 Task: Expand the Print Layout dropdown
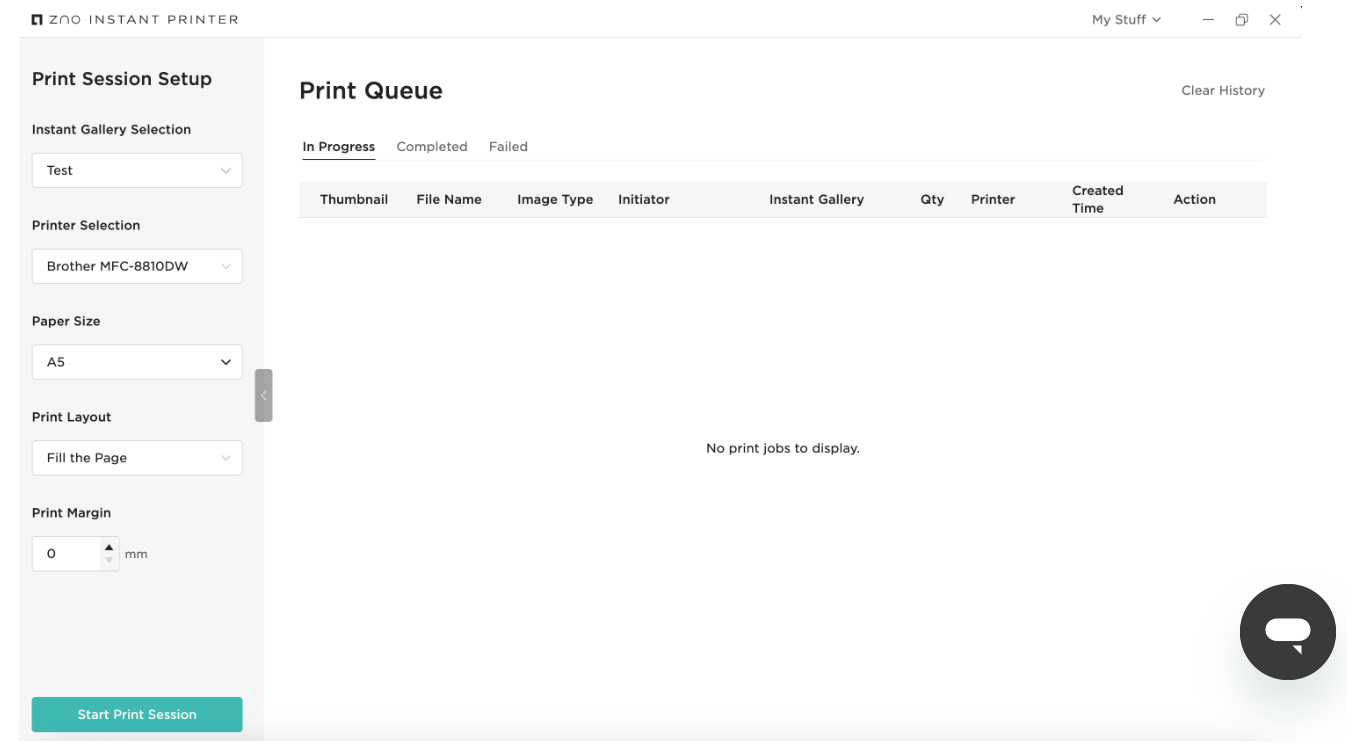pyautogui.click(x=137, y=458)
